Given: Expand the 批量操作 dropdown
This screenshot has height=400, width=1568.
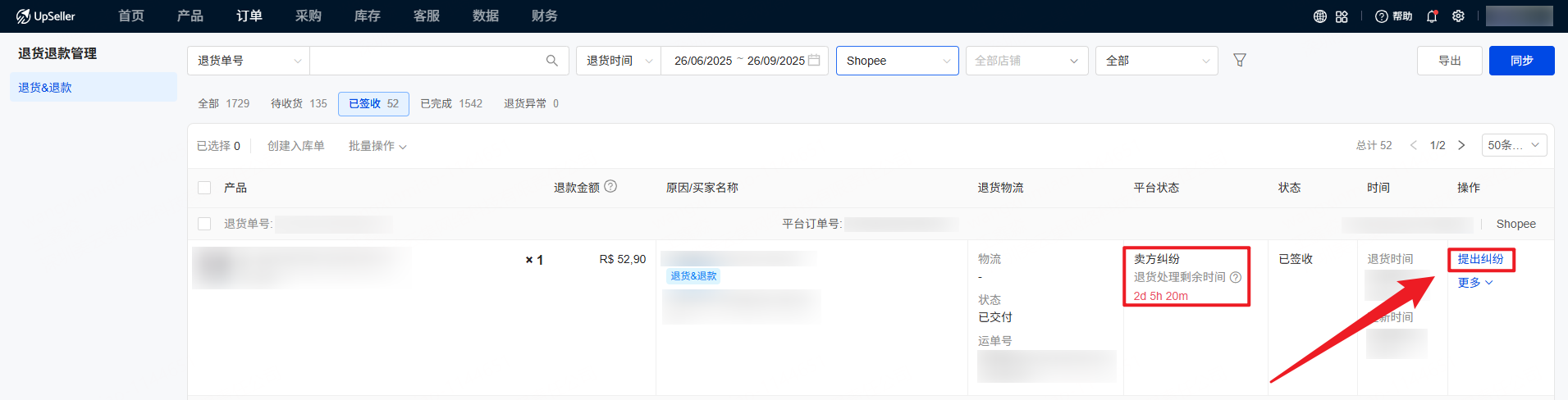Looking at the screenshot, I should 377,146.
